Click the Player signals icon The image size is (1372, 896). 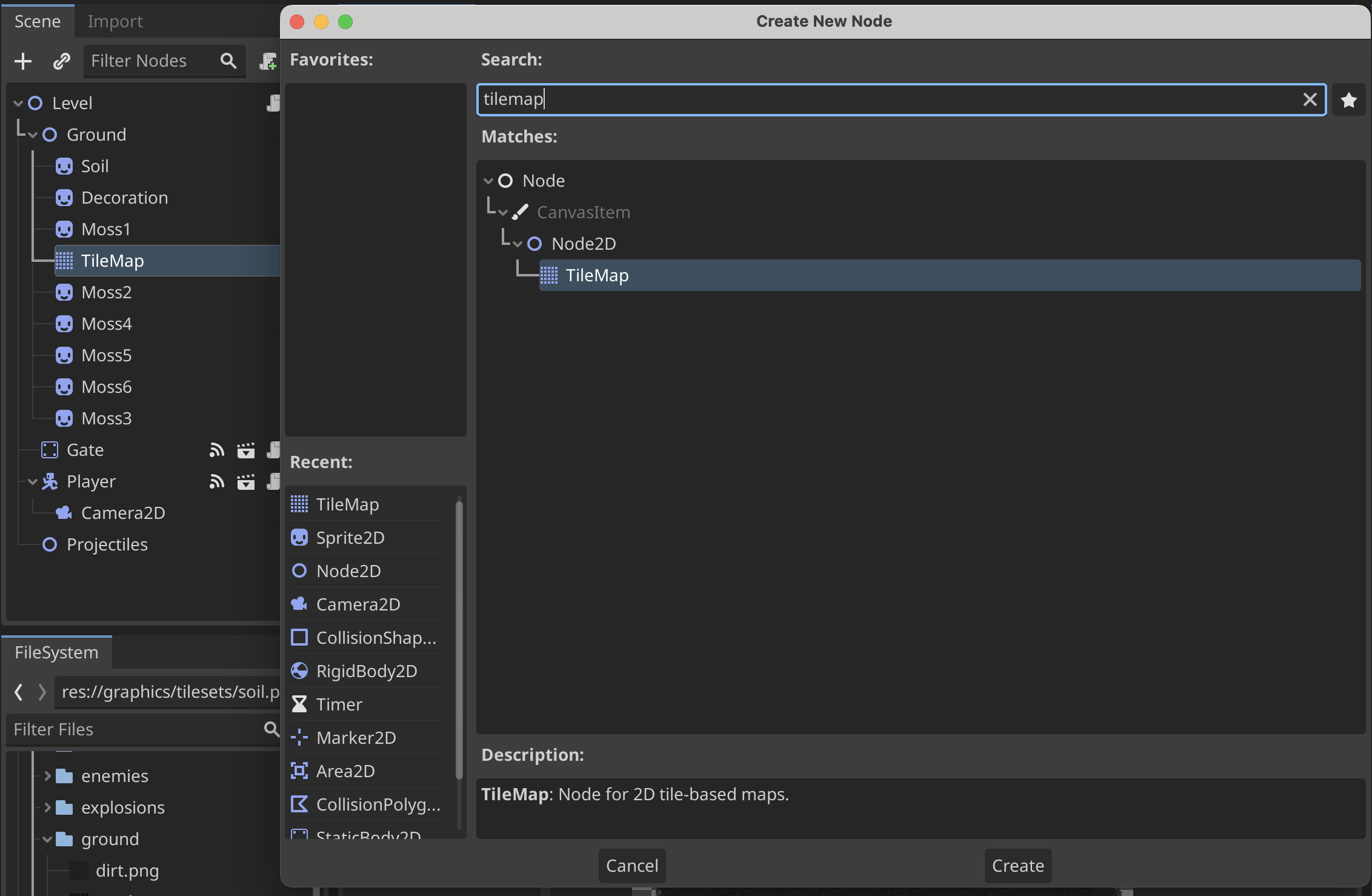coord(217,481)
